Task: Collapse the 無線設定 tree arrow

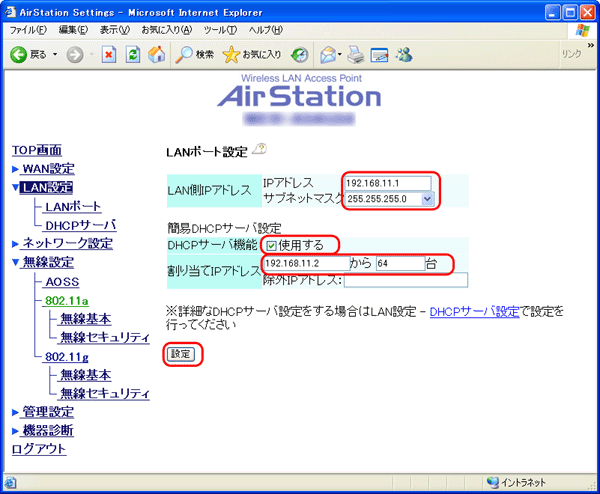Action: tap(15, 262)
